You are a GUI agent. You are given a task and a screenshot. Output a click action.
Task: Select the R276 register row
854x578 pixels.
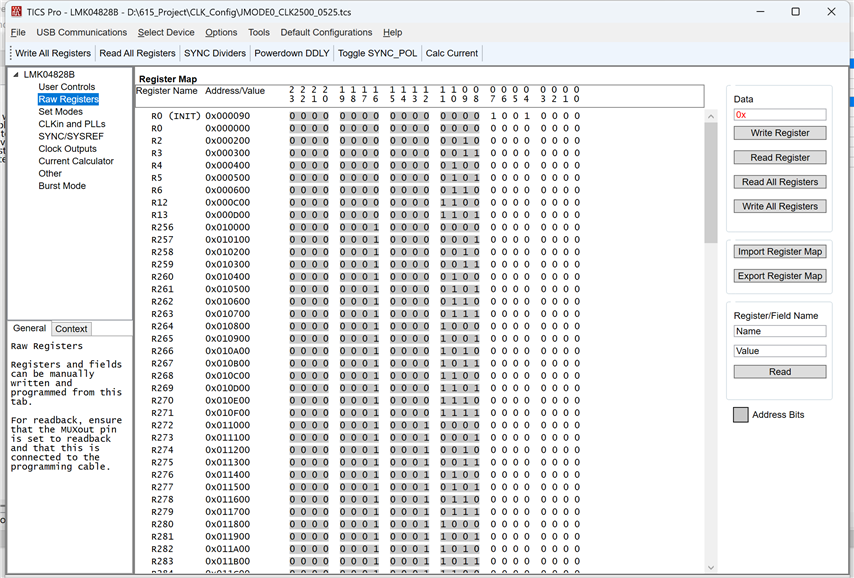[162, 475]
